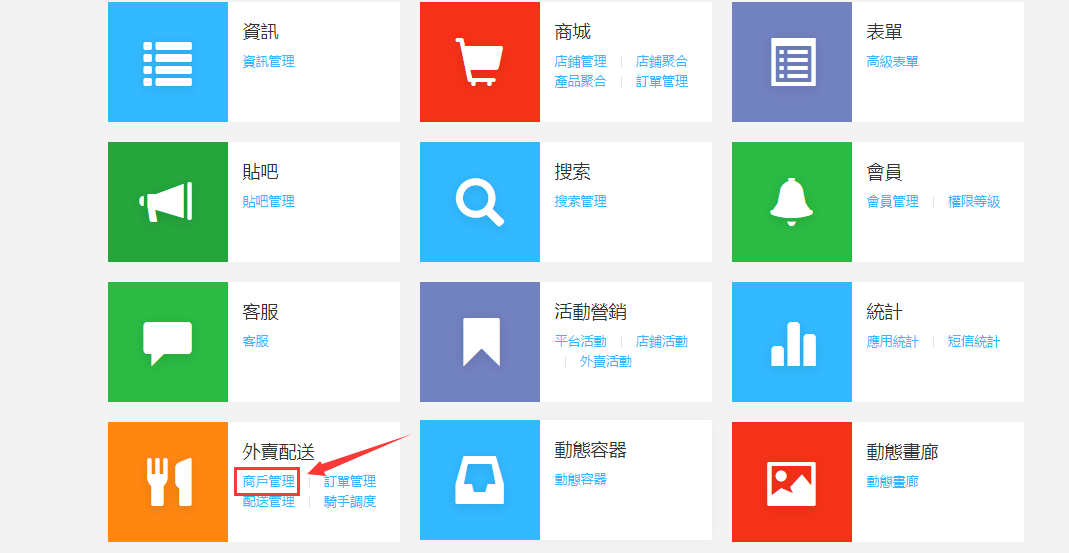
Task: Click the 商城 shopping cart icon
Action: (x=479, y=62)
